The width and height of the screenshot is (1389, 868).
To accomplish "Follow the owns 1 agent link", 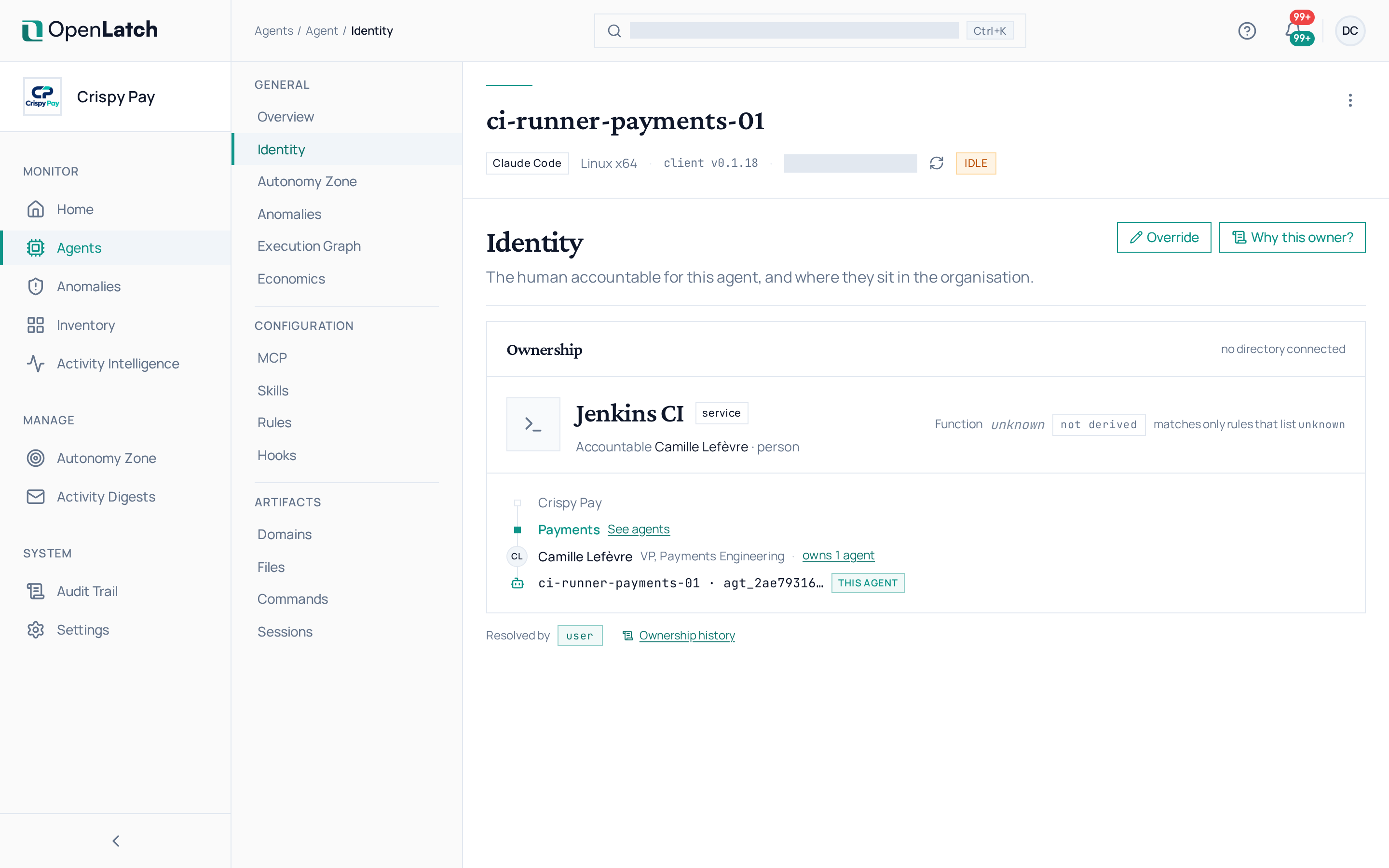I will click(838, 556).
